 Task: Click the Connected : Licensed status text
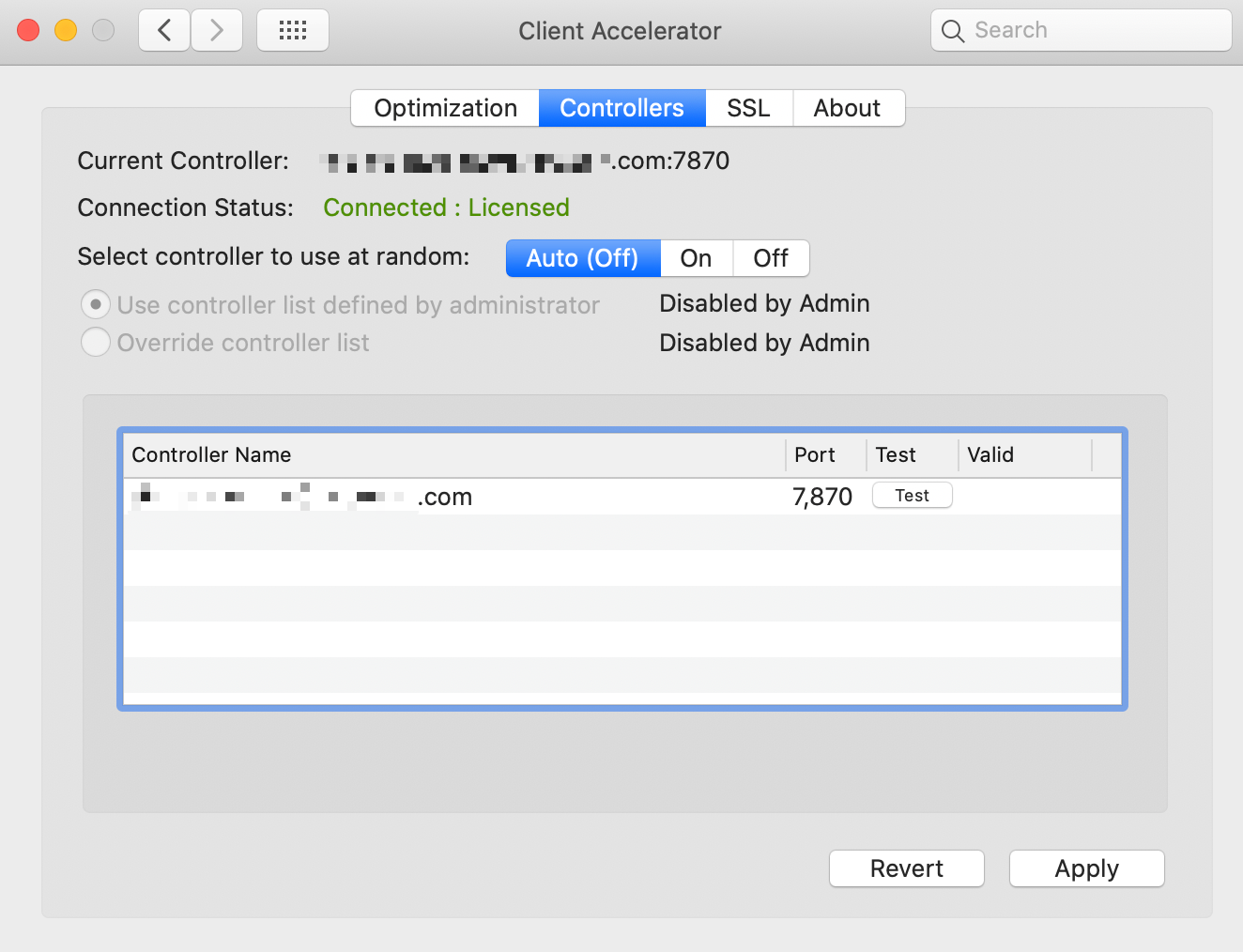click(447, 207)
